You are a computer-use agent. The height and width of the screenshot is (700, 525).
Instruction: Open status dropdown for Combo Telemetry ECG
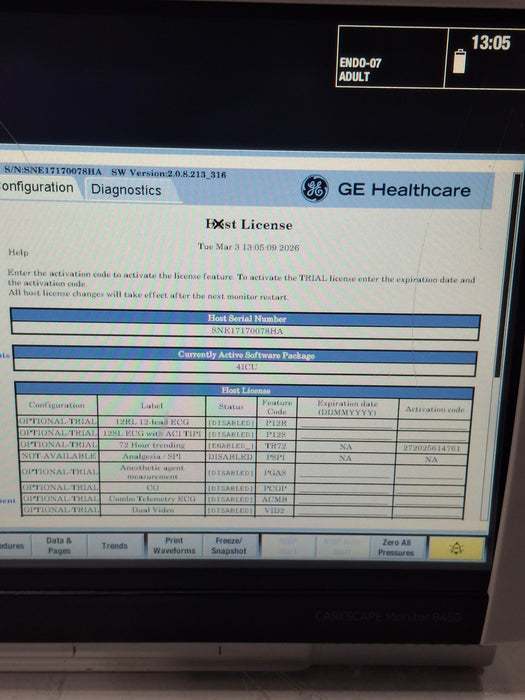click(x=231, y=500)
